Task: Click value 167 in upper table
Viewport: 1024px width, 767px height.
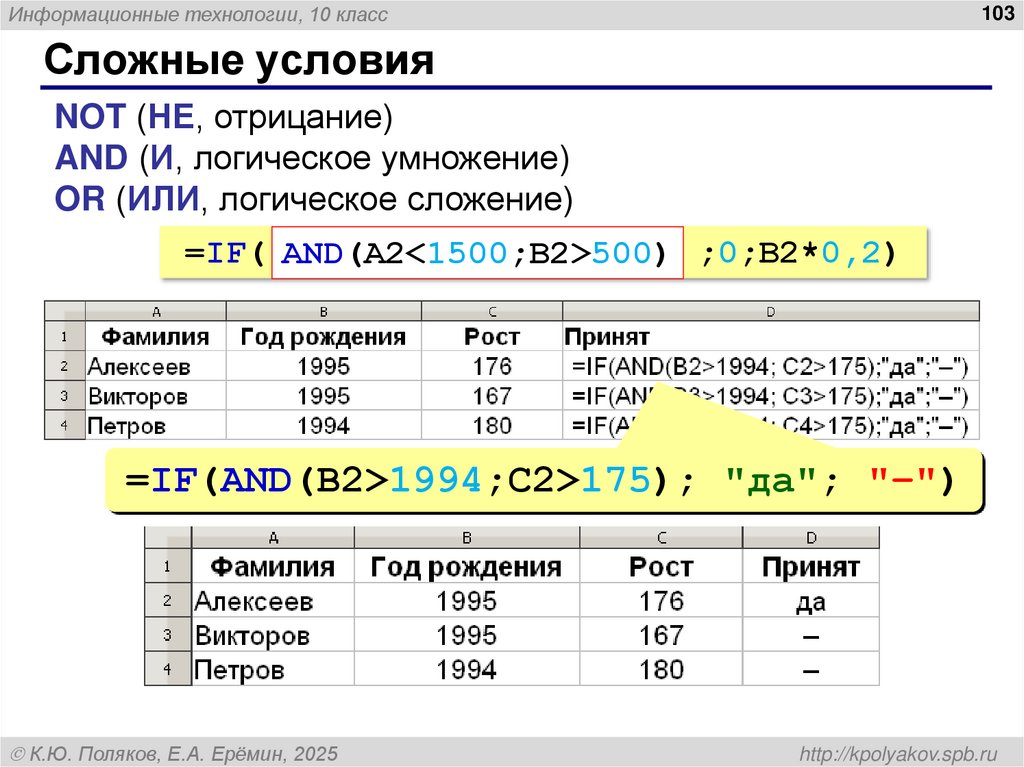Action: [492, 396]
